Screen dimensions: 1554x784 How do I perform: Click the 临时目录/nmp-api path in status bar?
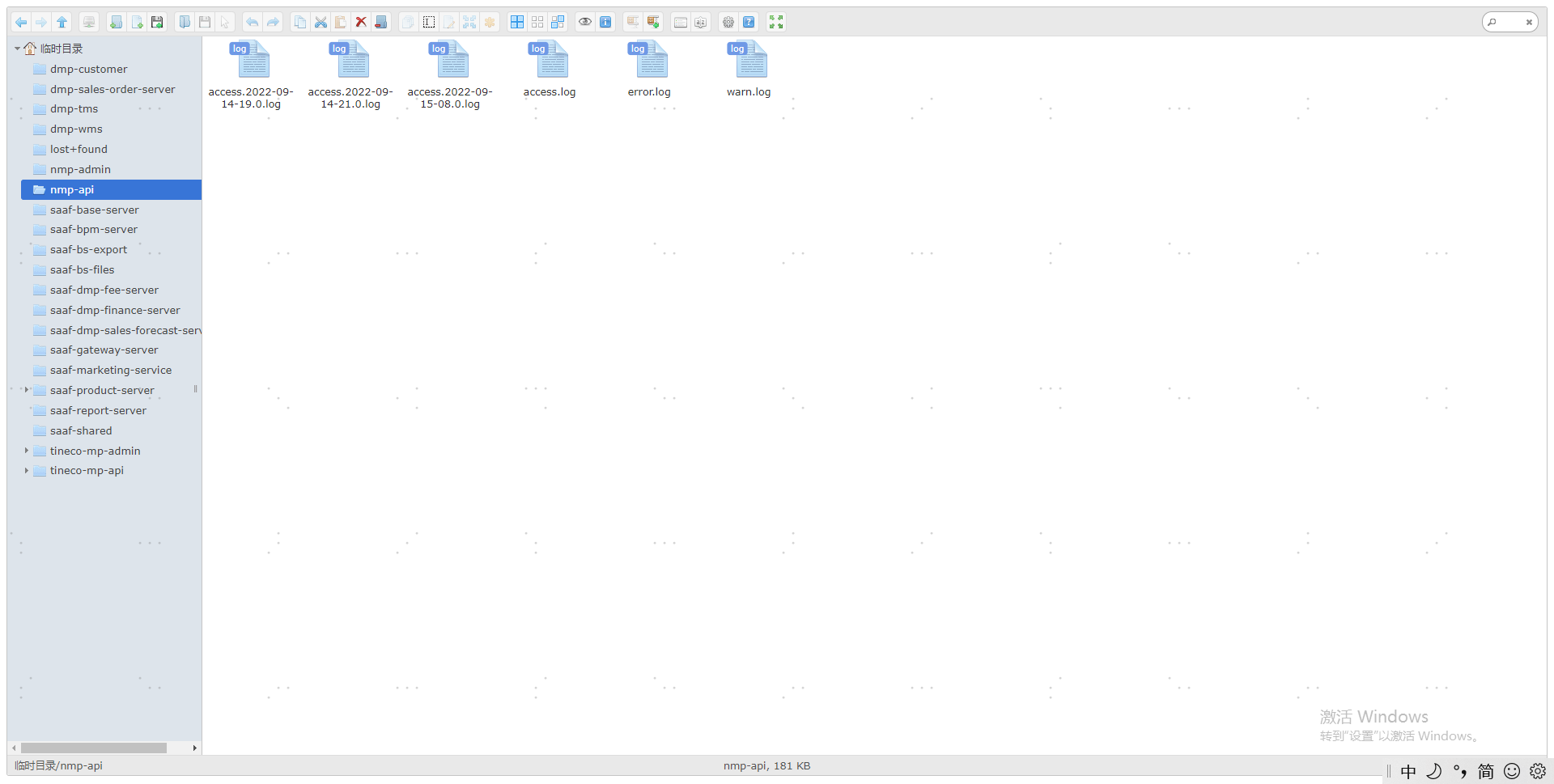click(58, 765)
